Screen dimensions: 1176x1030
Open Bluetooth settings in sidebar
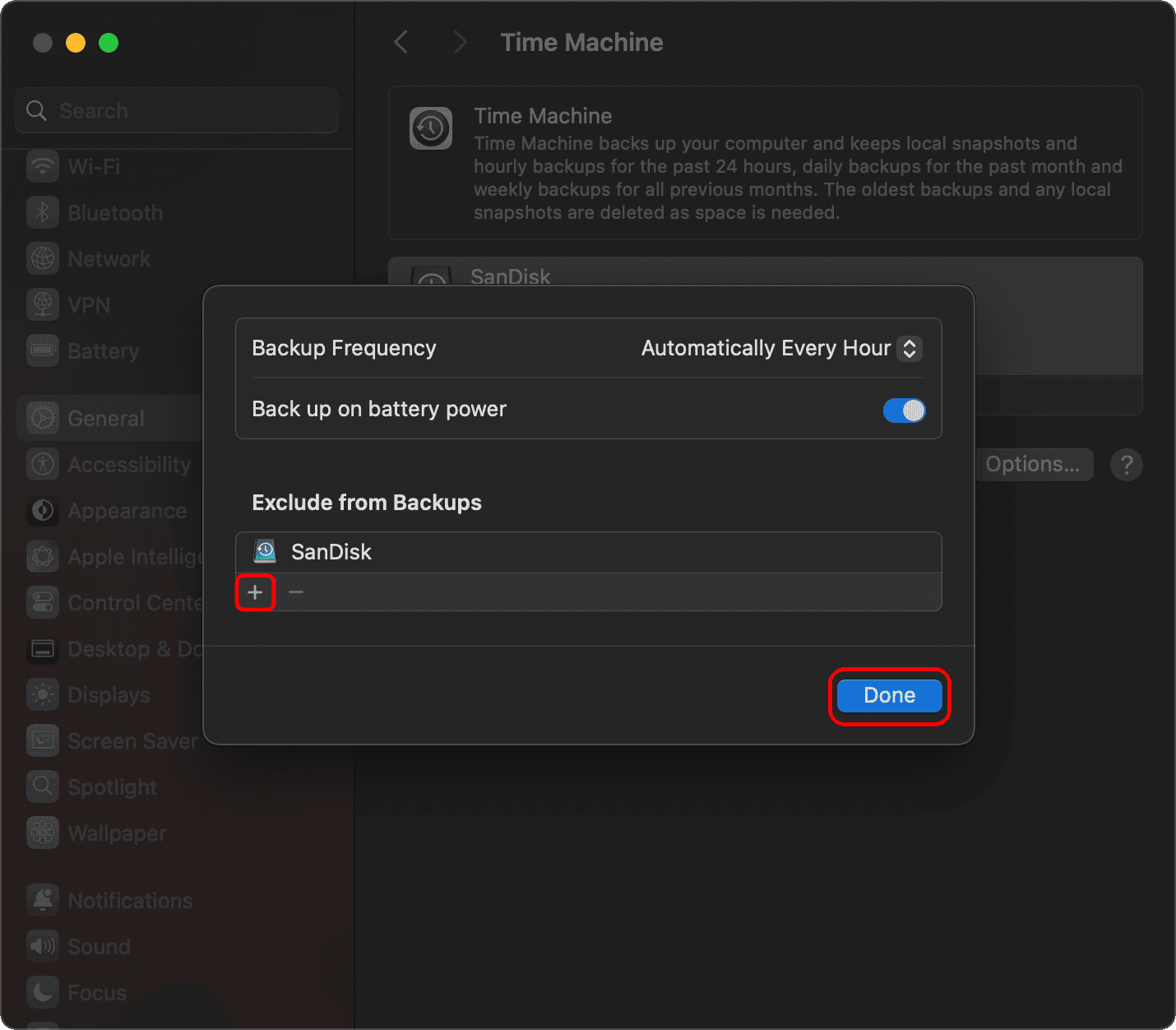[x=115, y=213]
